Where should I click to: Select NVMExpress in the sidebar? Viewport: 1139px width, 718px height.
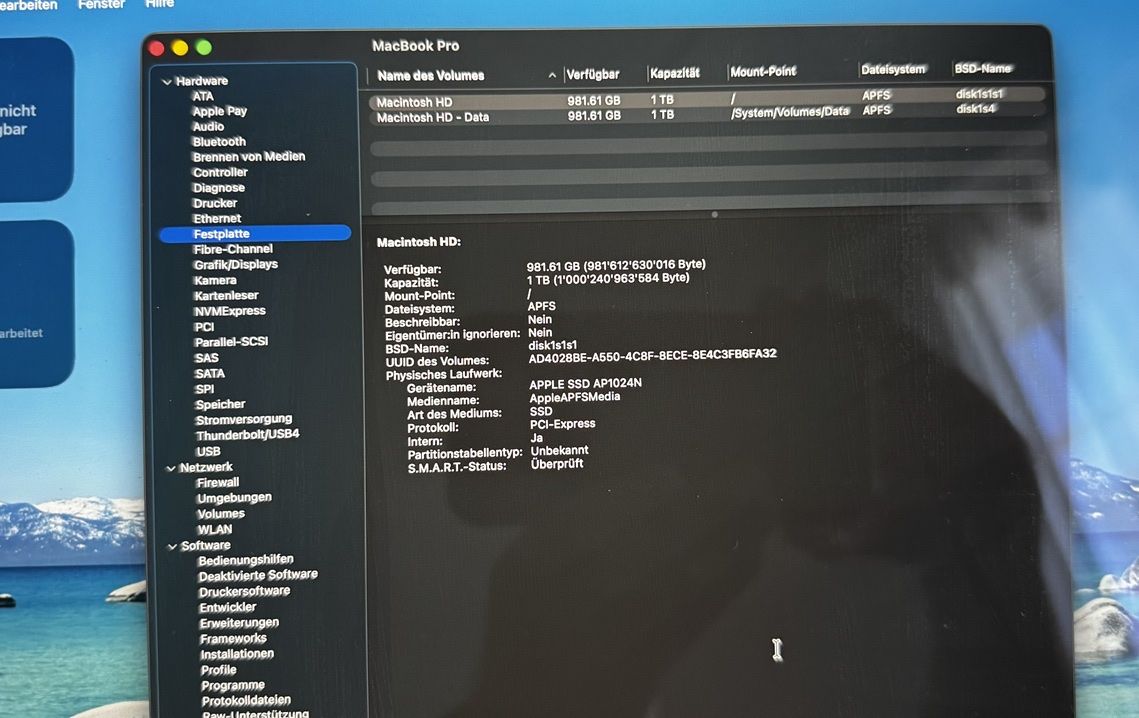230,311
